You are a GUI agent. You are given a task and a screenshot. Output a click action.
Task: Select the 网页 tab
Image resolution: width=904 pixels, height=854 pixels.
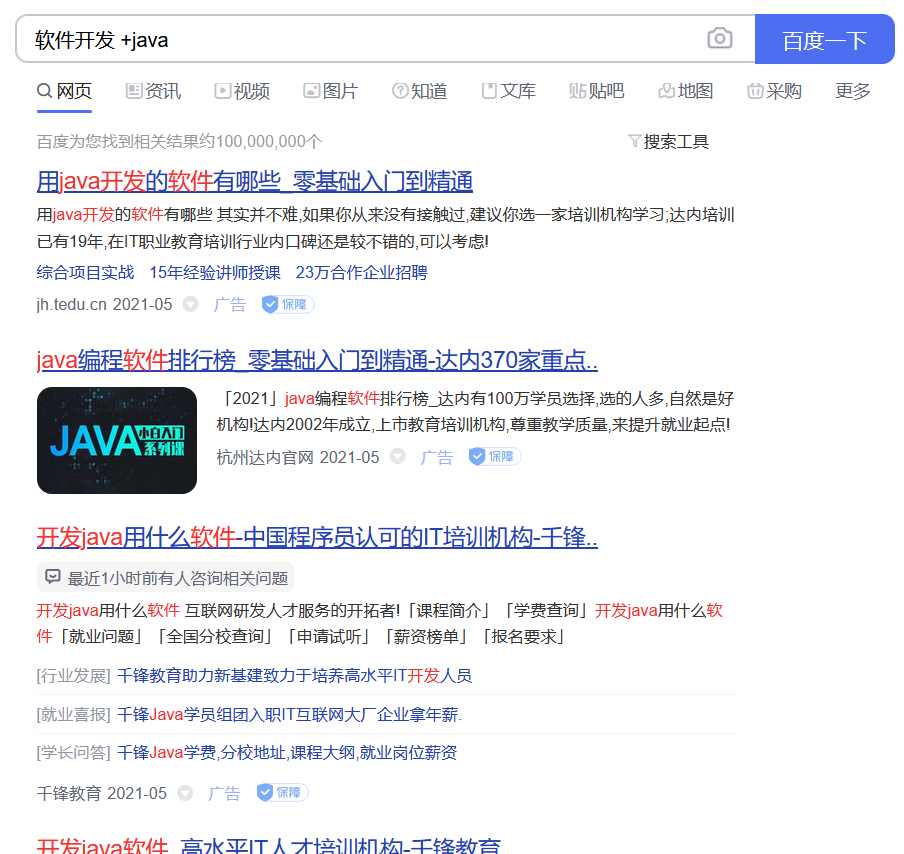tap(65, 91)
